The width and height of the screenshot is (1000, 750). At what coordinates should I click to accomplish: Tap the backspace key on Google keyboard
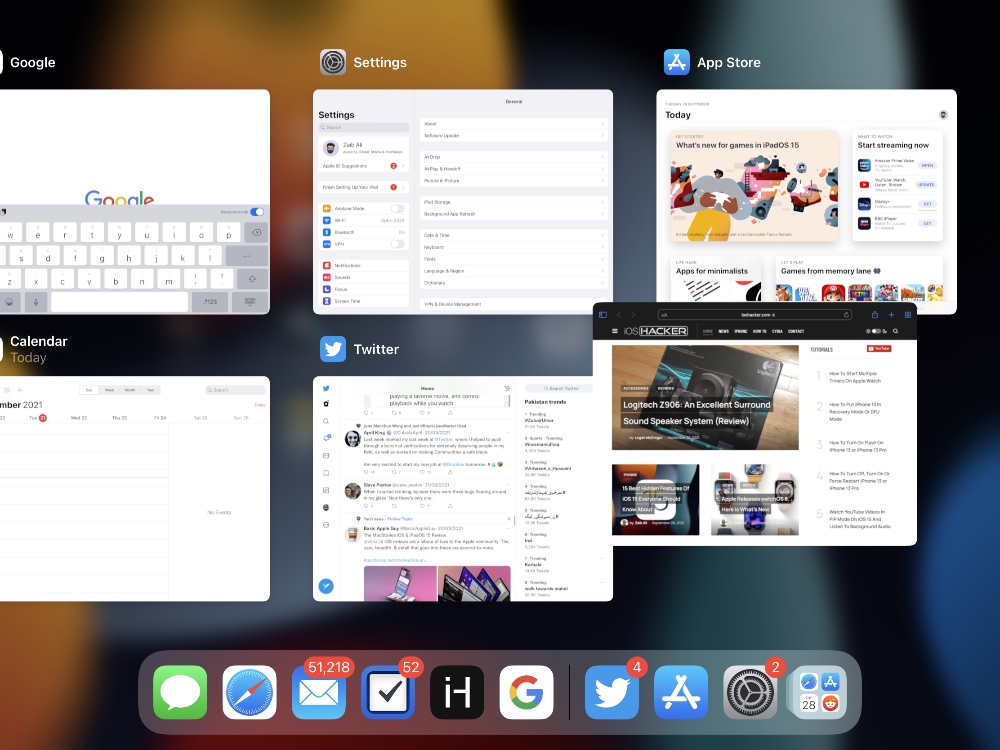(x=256, y=233)
